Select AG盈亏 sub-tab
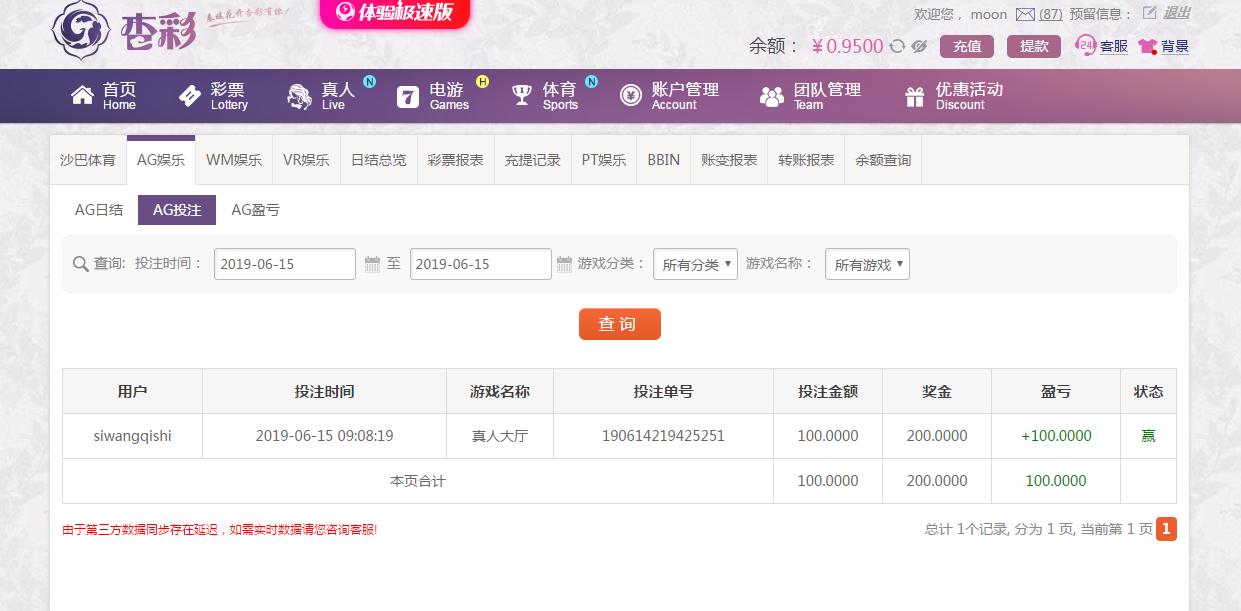 tap(255, 210)
